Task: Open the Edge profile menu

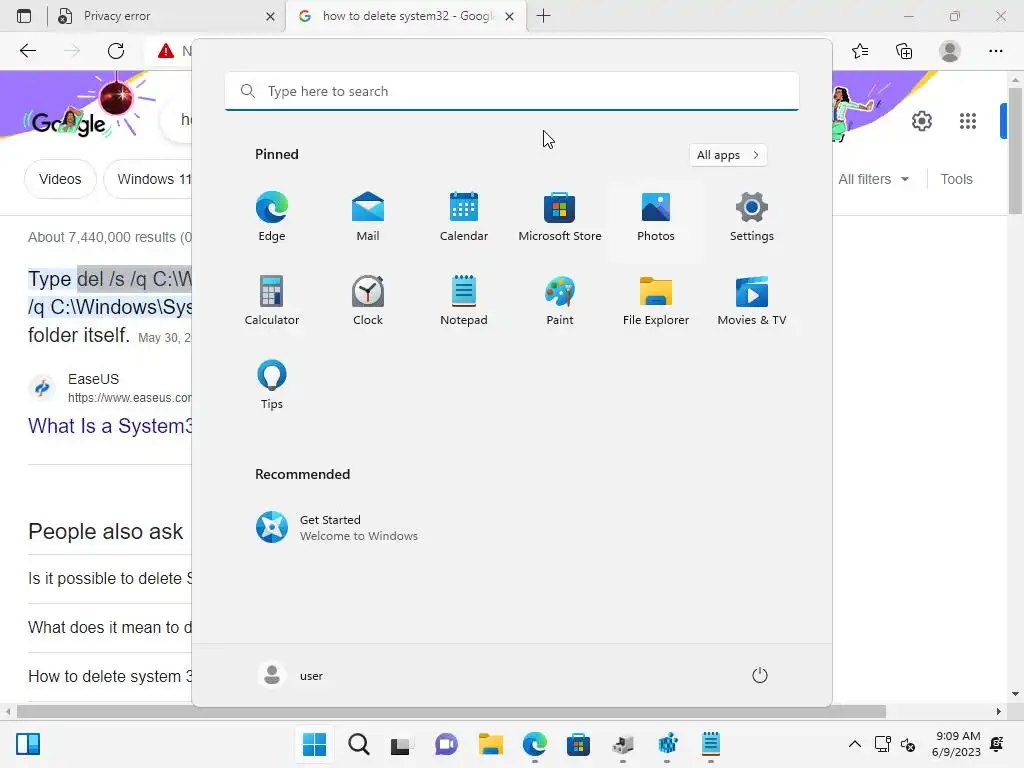Action: [x=950, y=51]
